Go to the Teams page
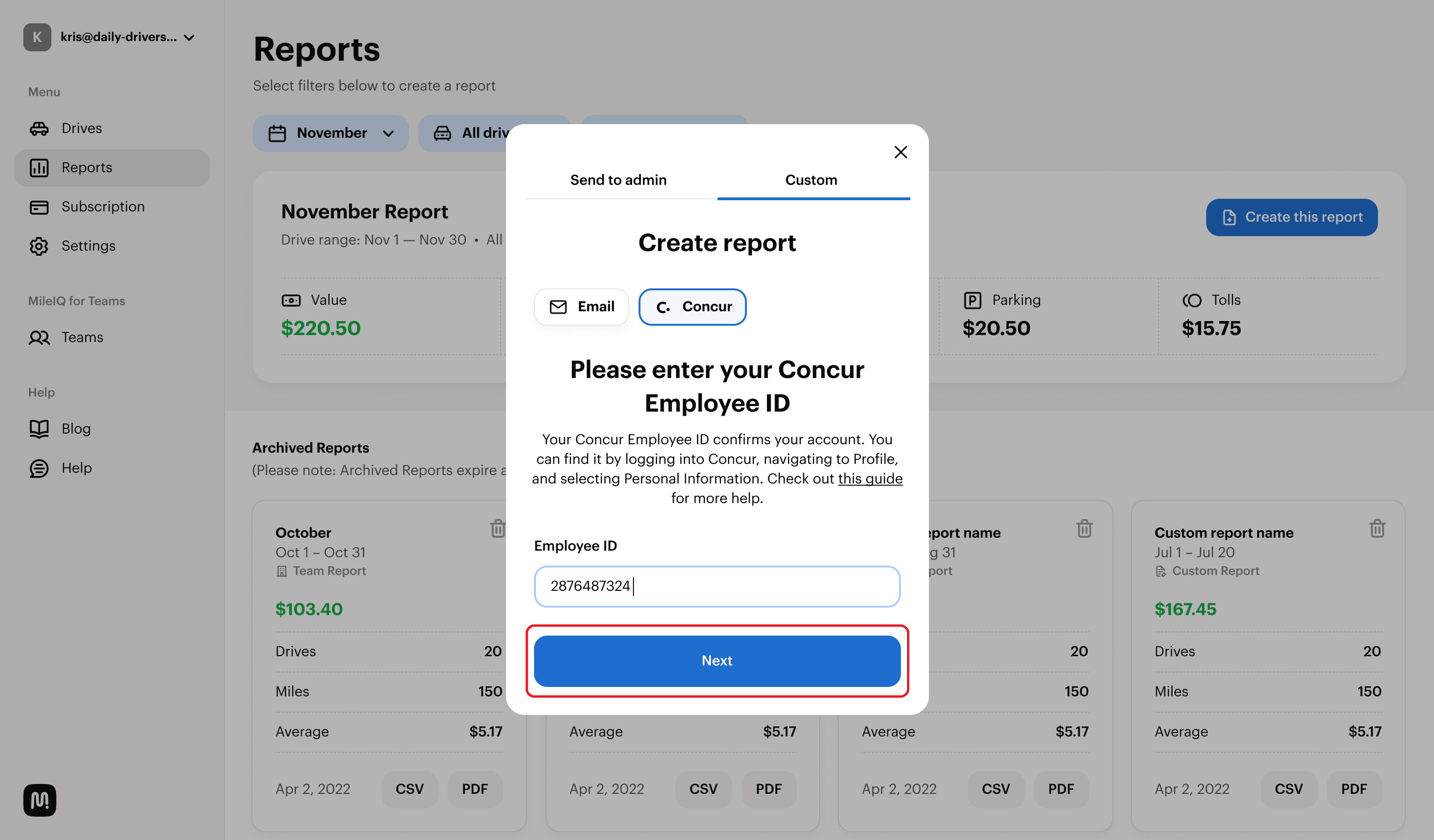This screenshot has width=1434, height=840. coord(112,338)
